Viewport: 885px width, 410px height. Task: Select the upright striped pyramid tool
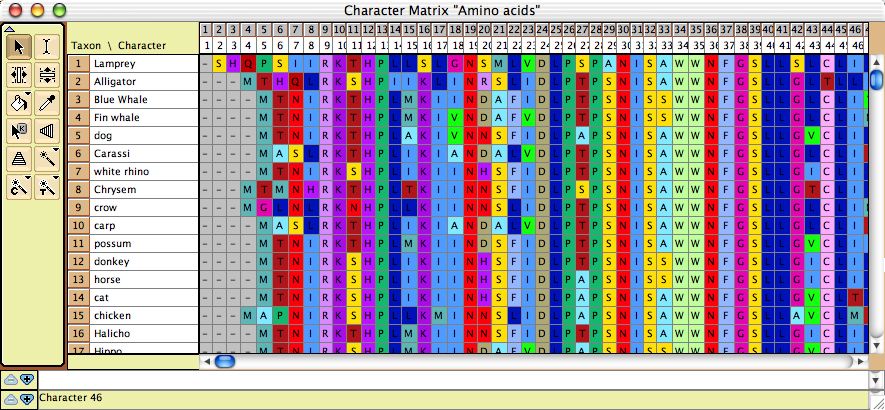pyautogui.click(x=19, y=158)
